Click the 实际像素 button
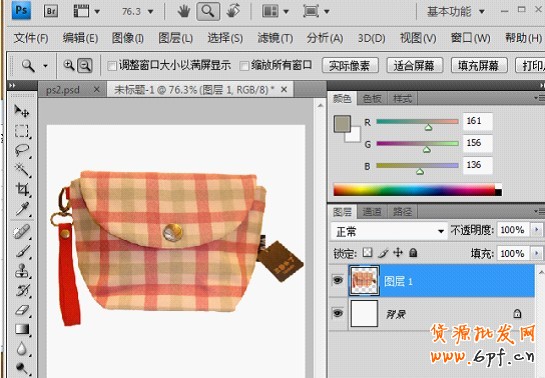 (x=350, y=65)
